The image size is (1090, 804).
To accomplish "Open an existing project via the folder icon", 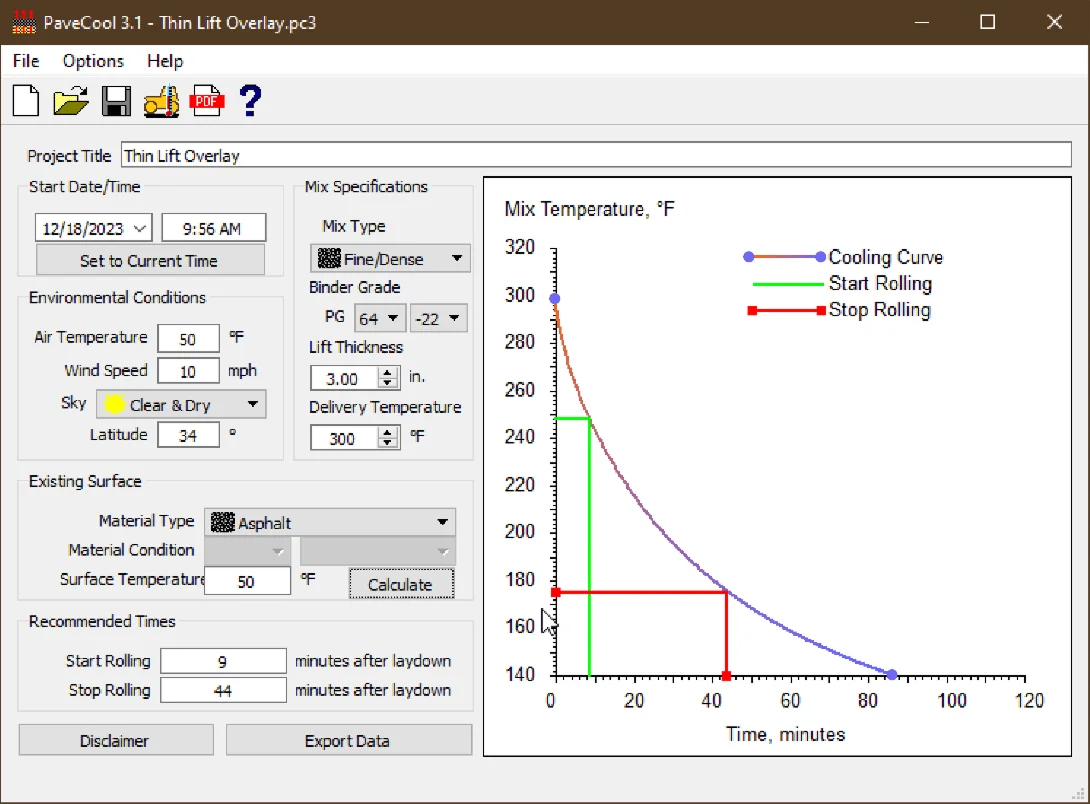I will pos(70,100).
